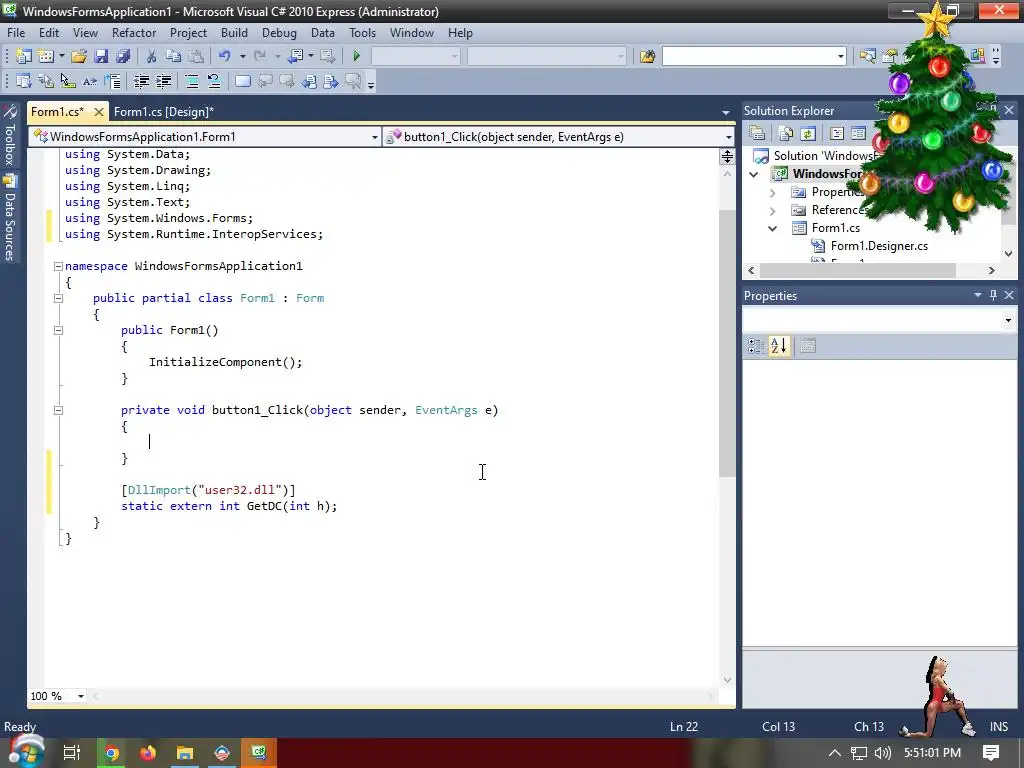Screen dimensions: 1024x768
Task: Uncomment the selected lines icon
Action: [x=214, y=81]
